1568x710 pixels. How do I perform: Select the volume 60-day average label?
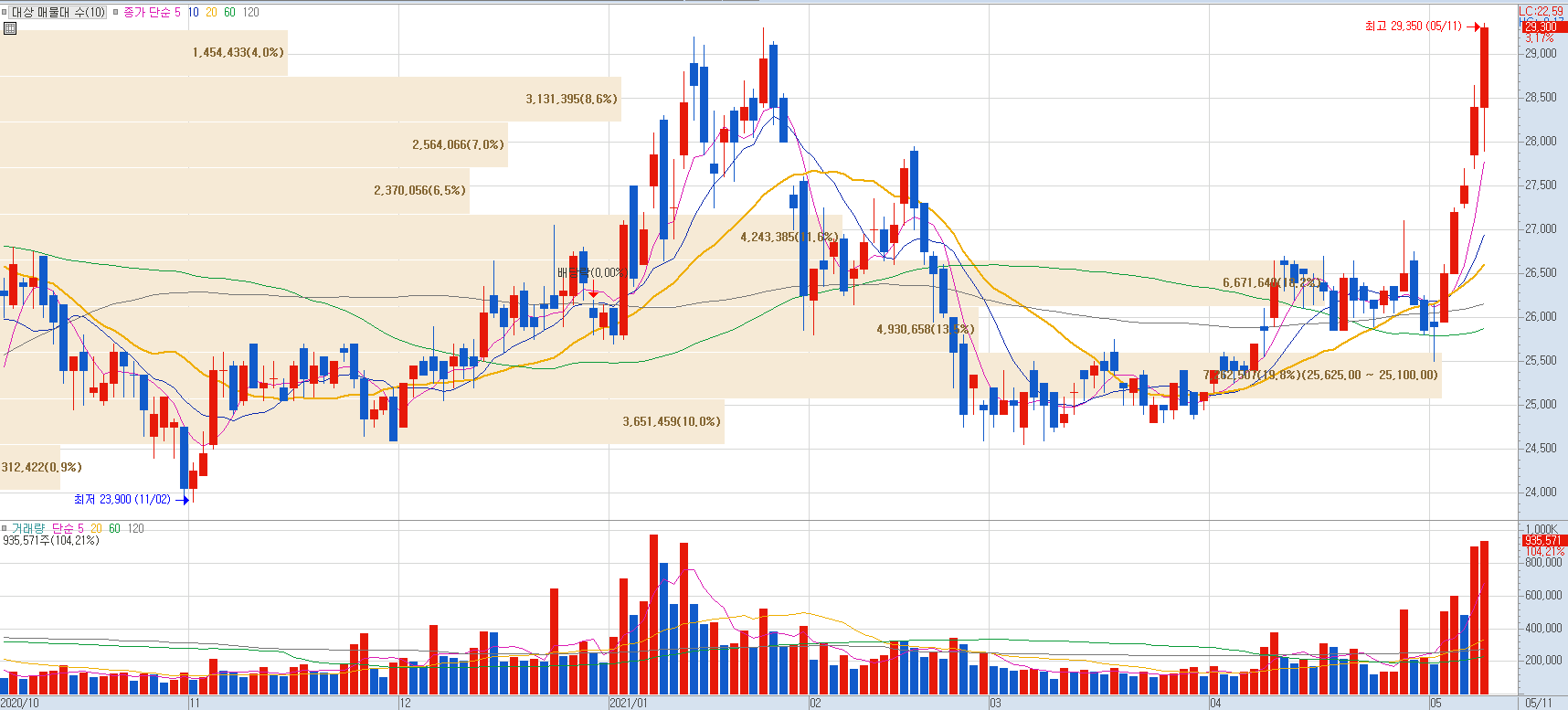coord(114,528)
